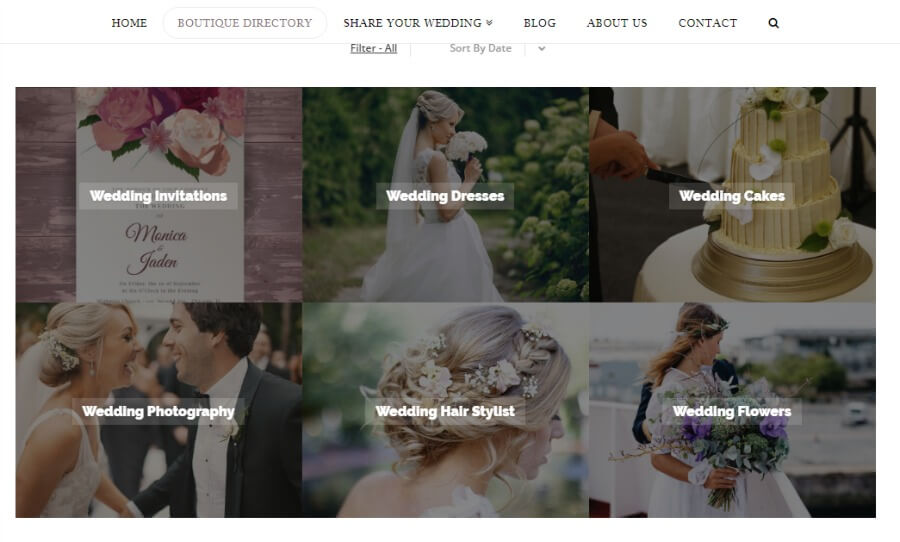This screenshot has height=542, width=900.
Task: Click the Wedding Dresses label text
Action: (x=445, y=196)
